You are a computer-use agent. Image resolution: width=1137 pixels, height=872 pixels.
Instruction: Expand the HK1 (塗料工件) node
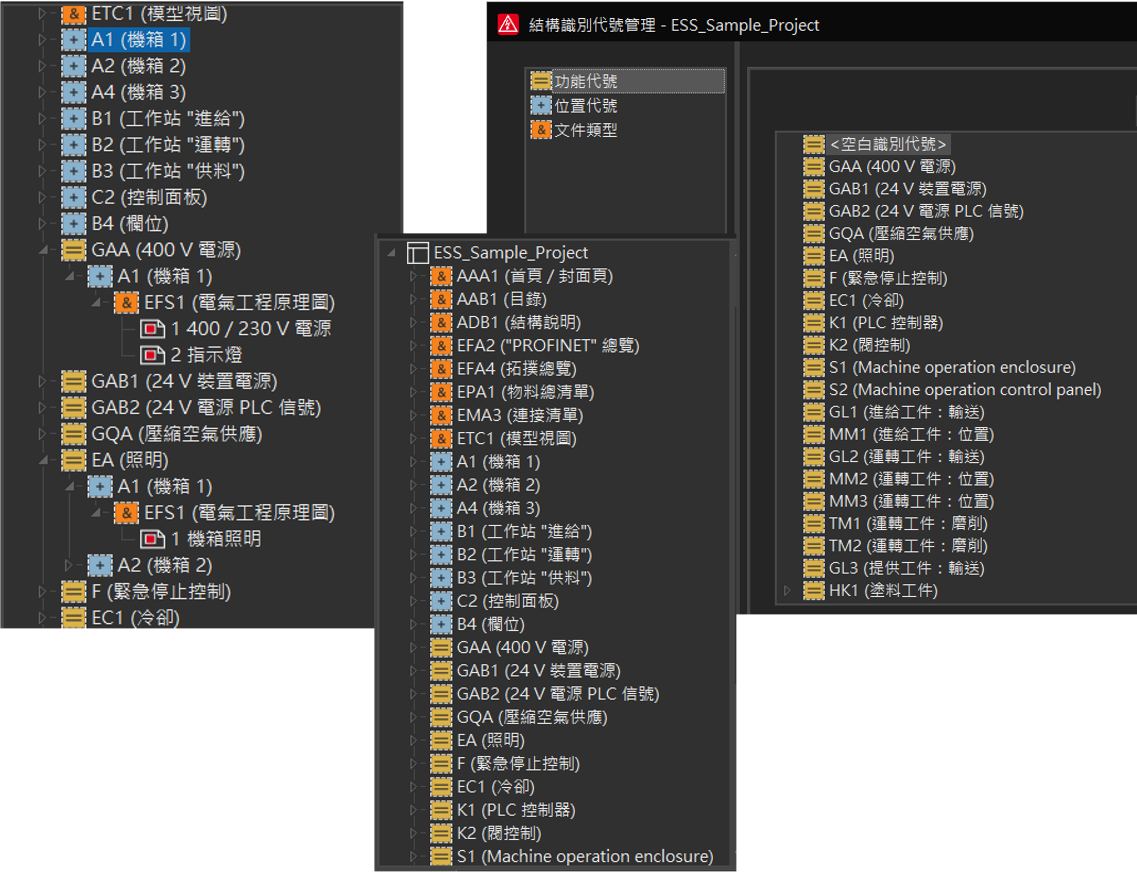788,590
